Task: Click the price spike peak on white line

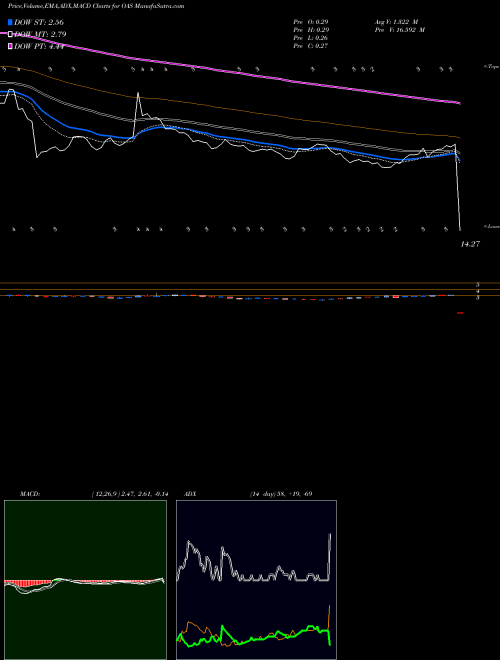Action: tap(138, 93)
